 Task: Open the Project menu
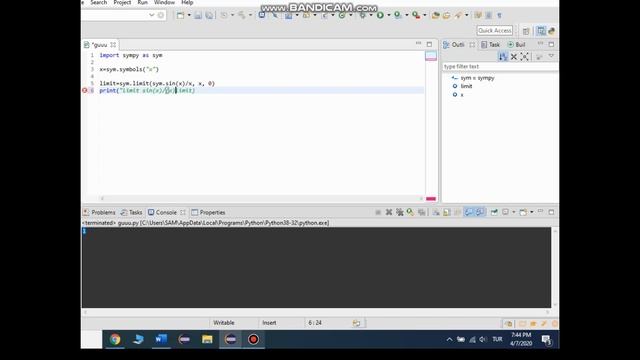tap(122, 2)
